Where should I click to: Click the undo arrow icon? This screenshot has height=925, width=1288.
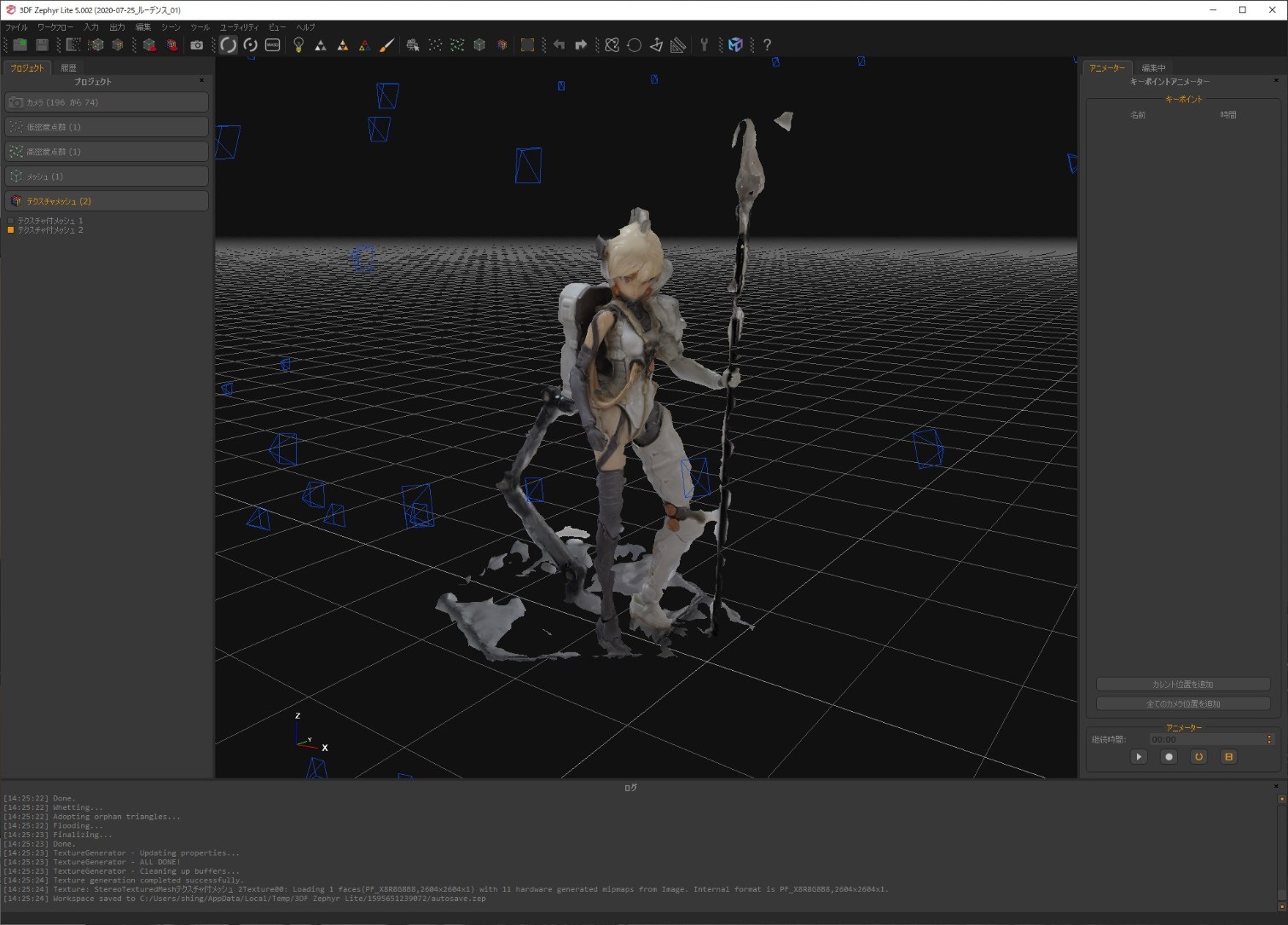point(559,45)
